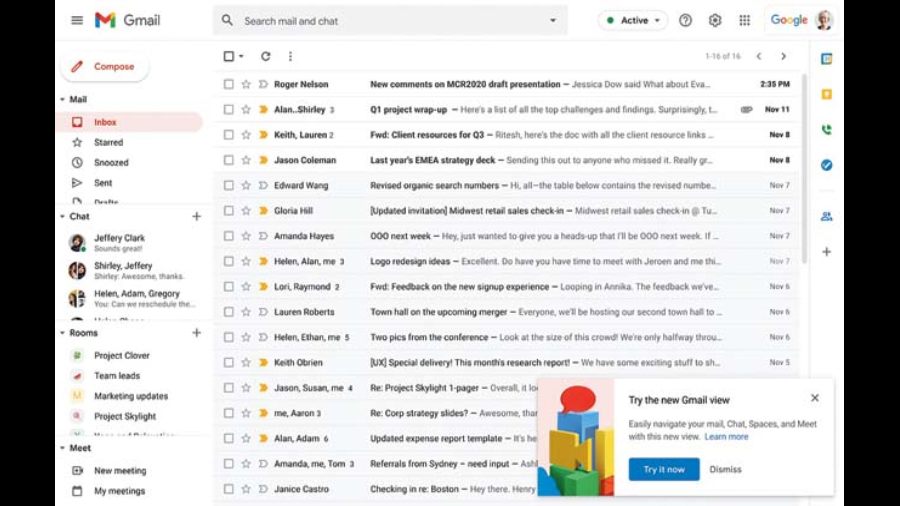Open Q1 project wrap-up email
900x506 pixels.
coord(507,110)
